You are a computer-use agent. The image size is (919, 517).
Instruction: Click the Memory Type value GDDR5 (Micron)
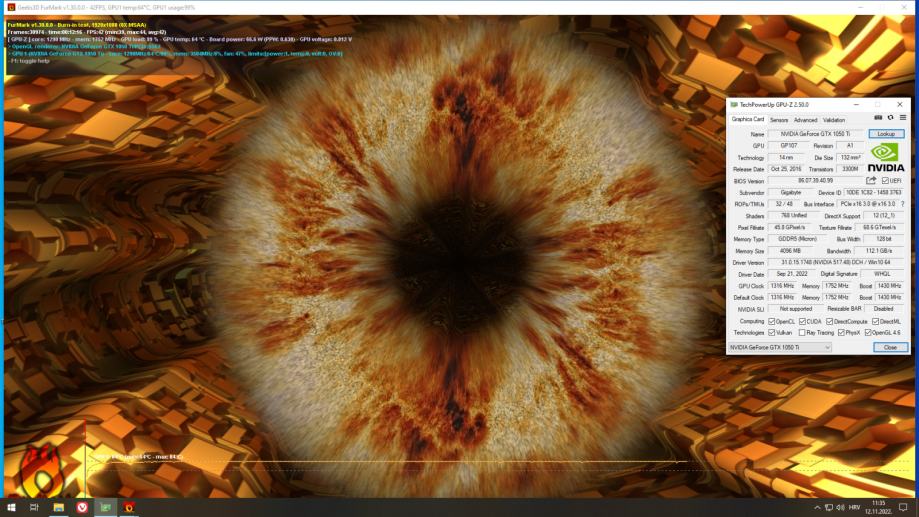click(x=797, y=239)
